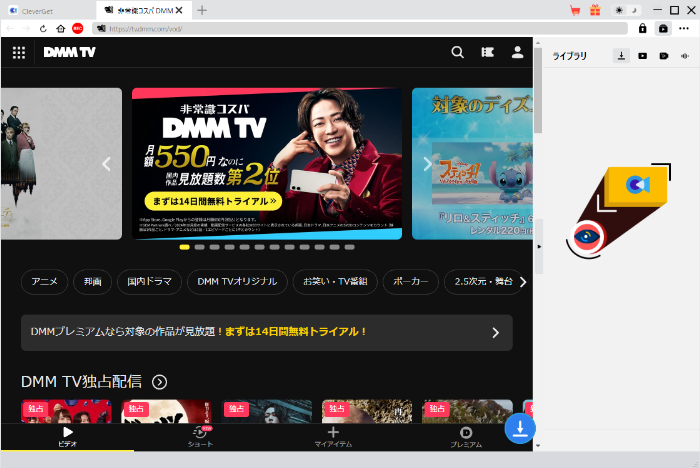Open the アニメ category chip
Viewport: 700px width, 468px height.
coord(44,282)
